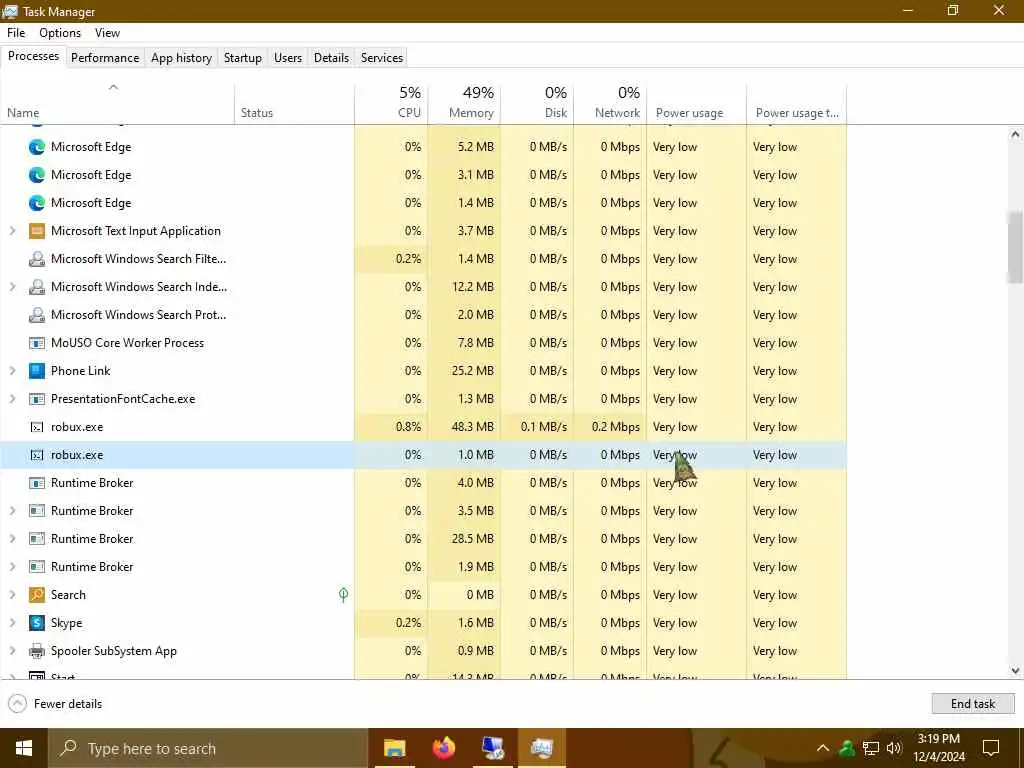Click the scrollbar up arrow
The image size is (1024, 768).
click(x=1015, y=135)
